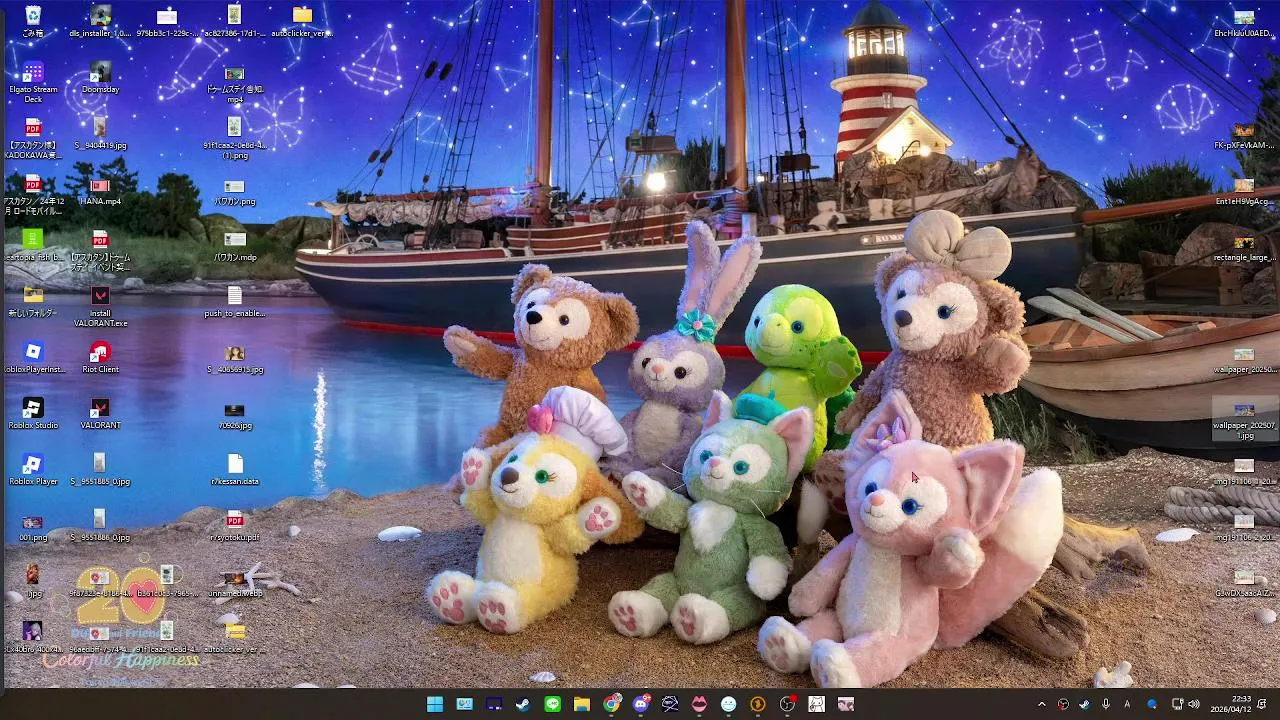Open the autoclicker folder at top of desktop
The height and width of the screenshot is (720, 1280).
pos(302,21)
